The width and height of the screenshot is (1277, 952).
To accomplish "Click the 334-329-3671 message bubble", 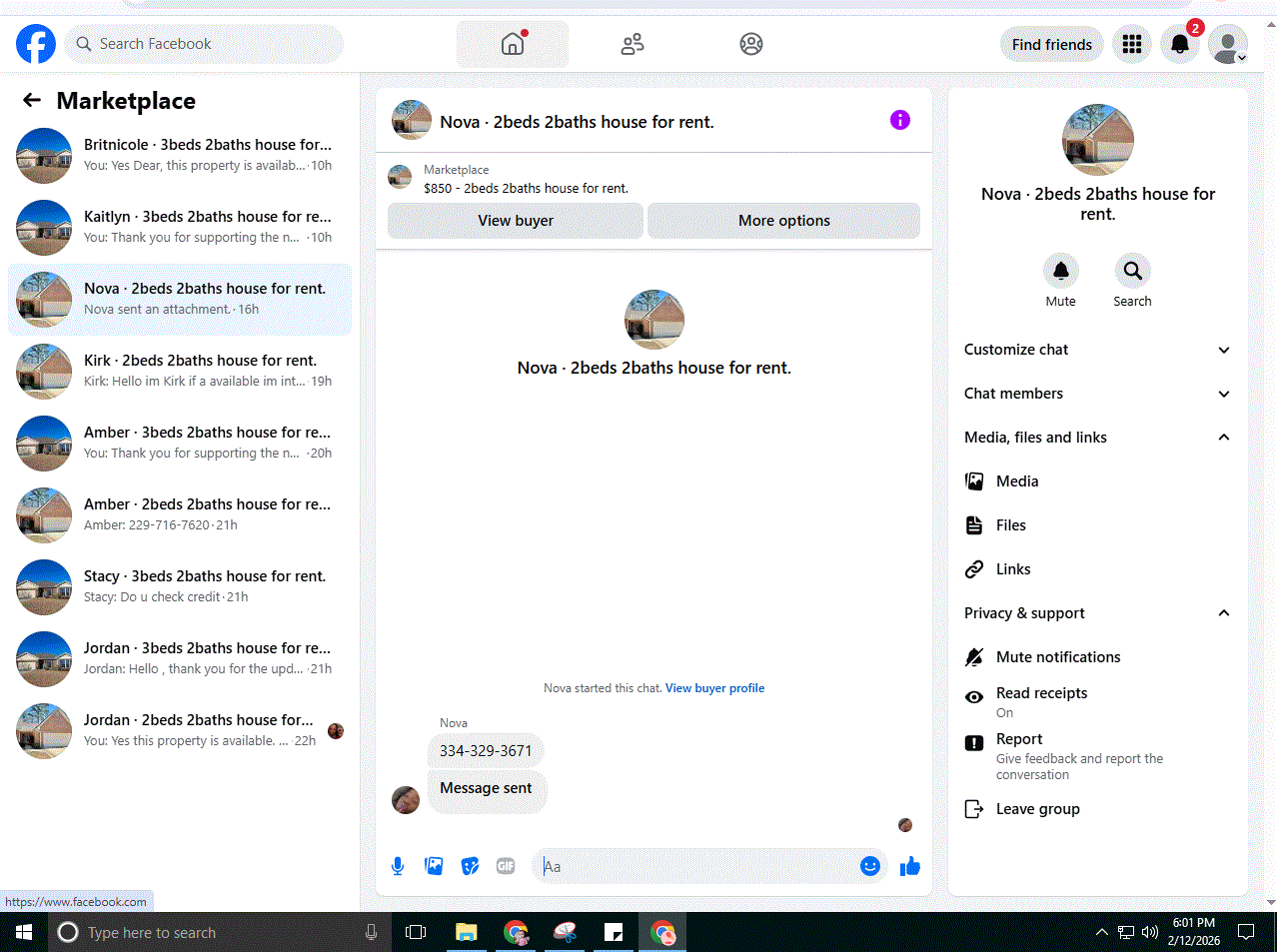I will [x=486, y=751].
